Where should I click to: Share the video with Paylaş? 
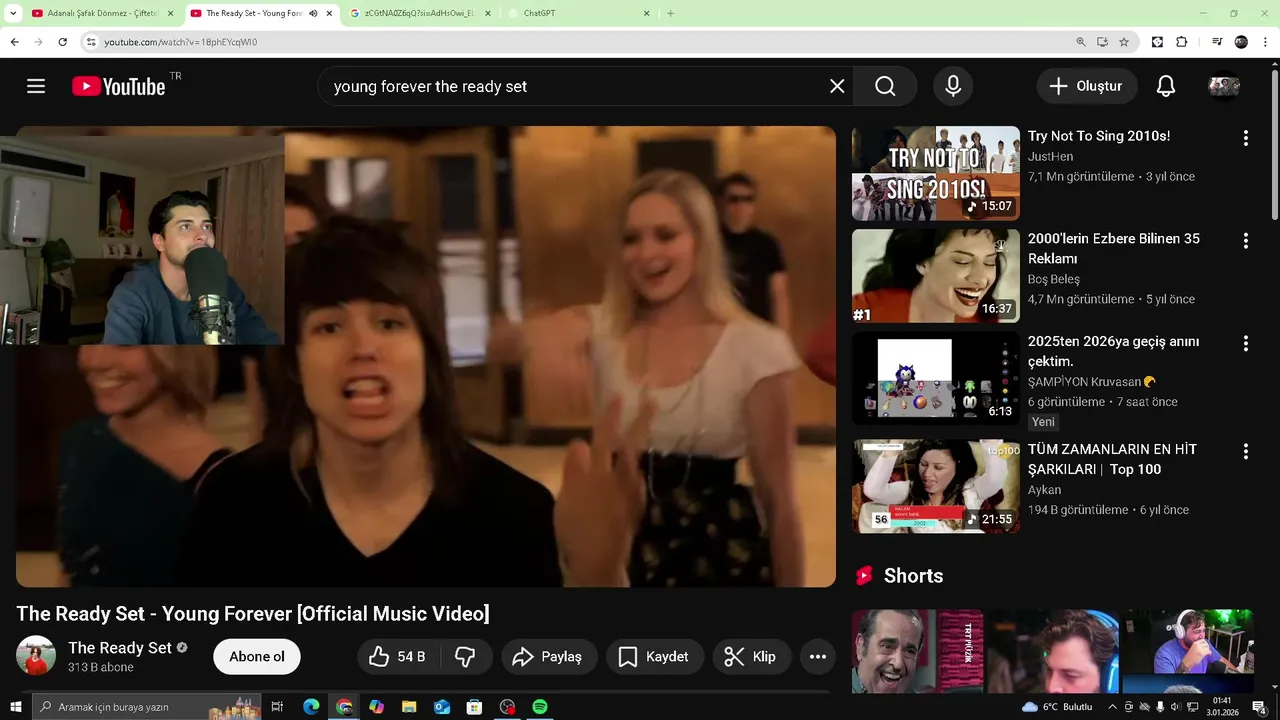click(x=547, y=657)
